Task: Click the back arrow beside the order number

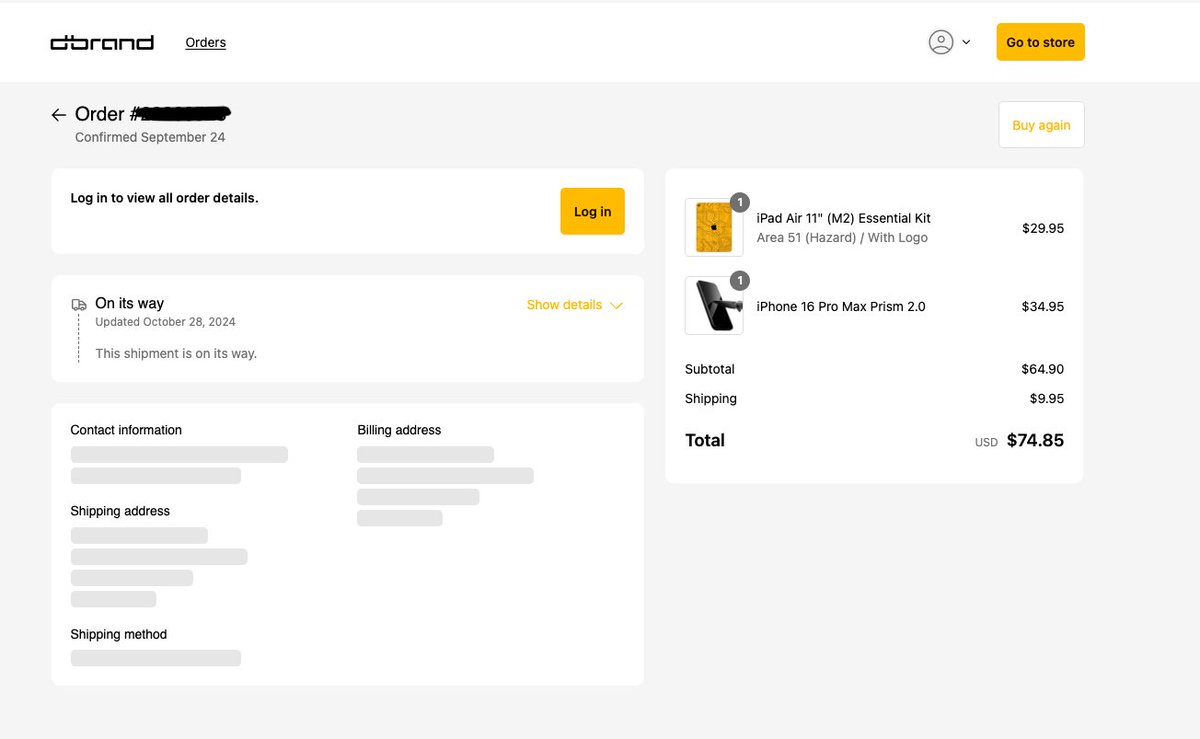Action: click(58, 114)
